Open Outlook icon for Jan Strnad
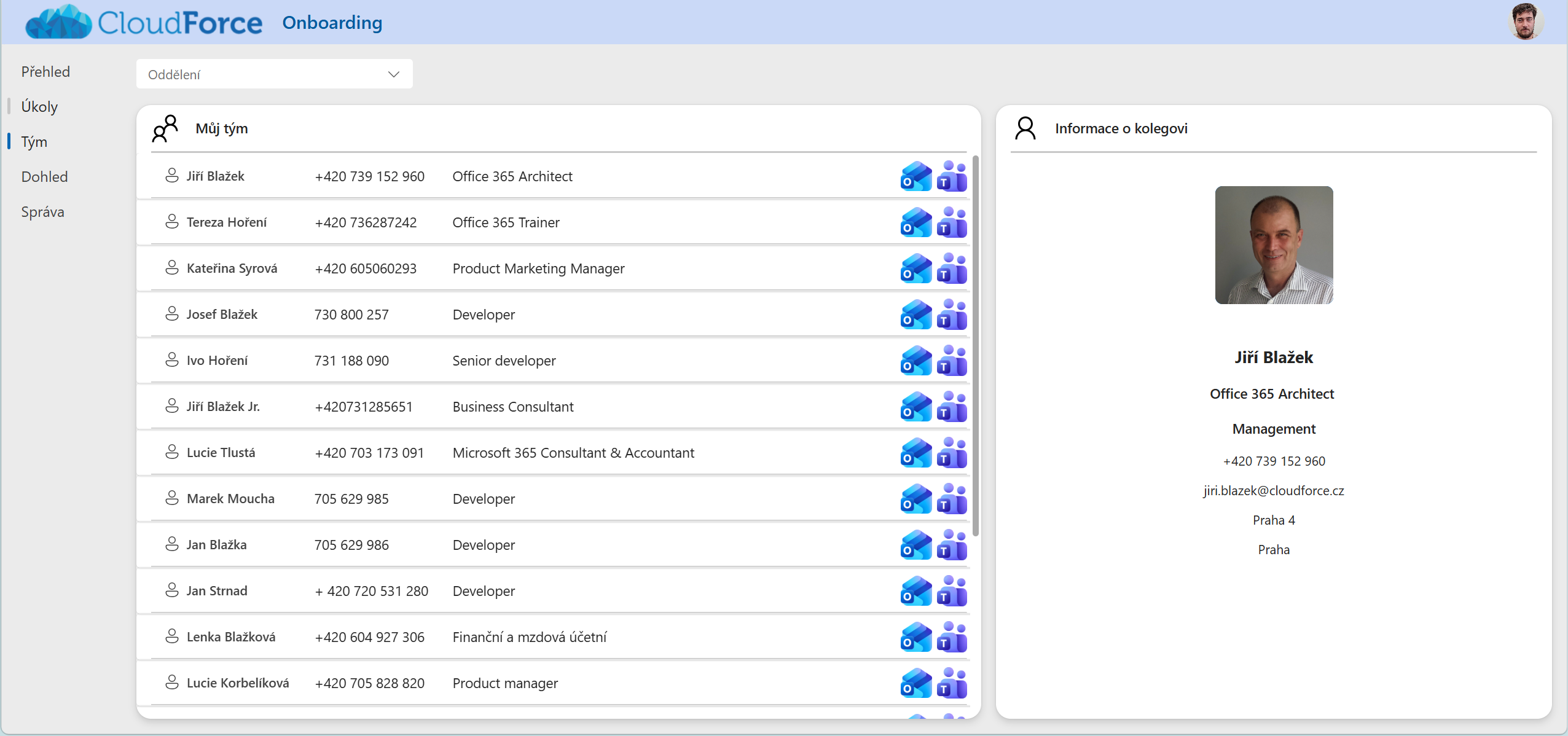 coord(915,592)
